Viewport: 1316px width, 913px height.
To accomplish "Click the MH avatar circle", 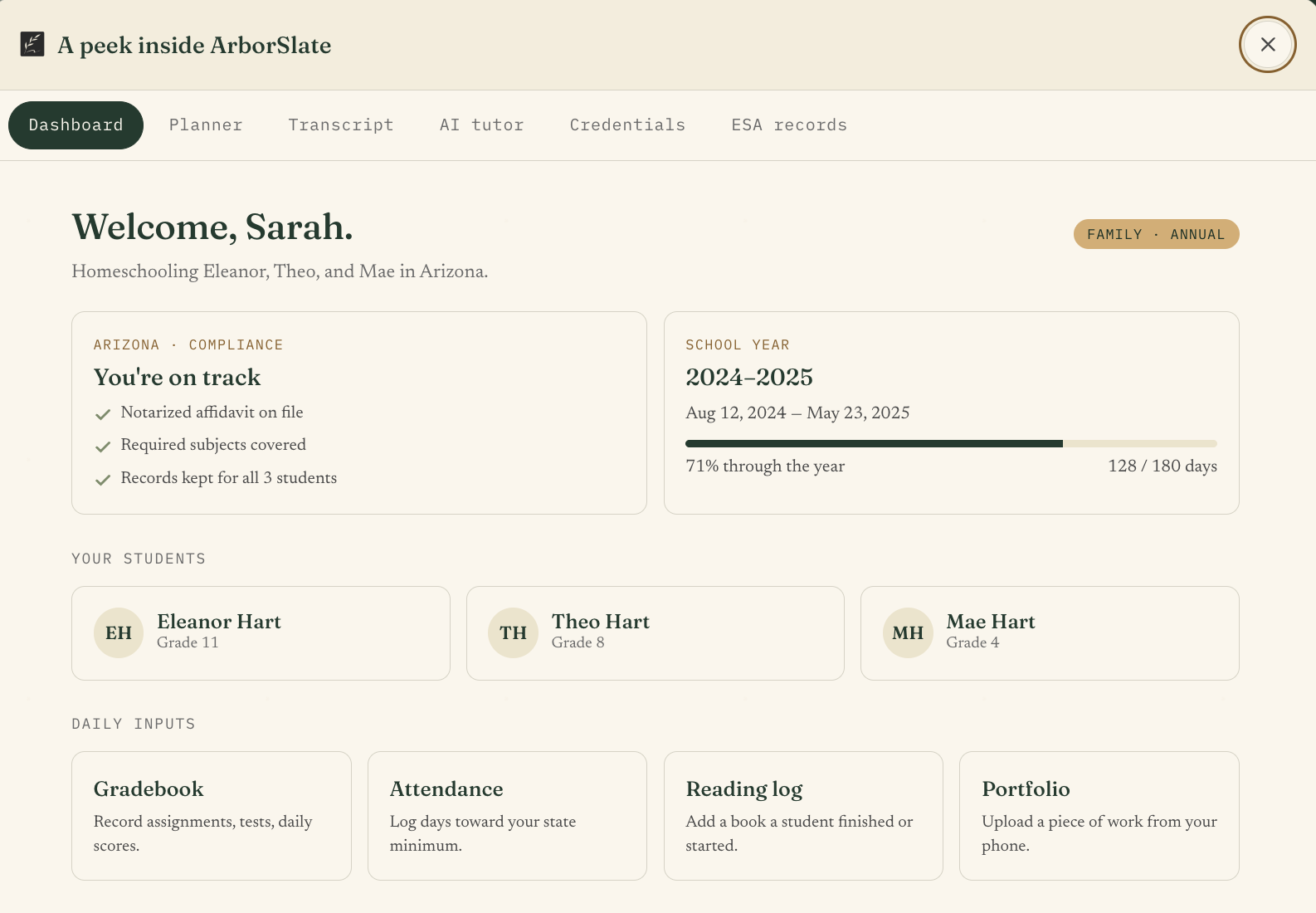I will coord(908,633).
